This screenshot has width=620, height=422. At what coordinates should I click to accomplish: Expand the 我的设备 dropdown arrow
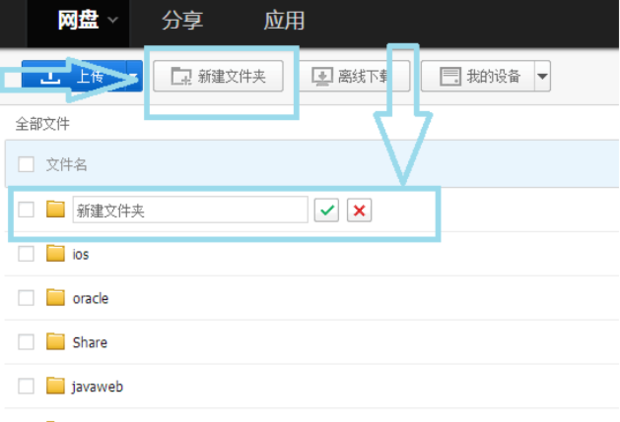[542, 76]
